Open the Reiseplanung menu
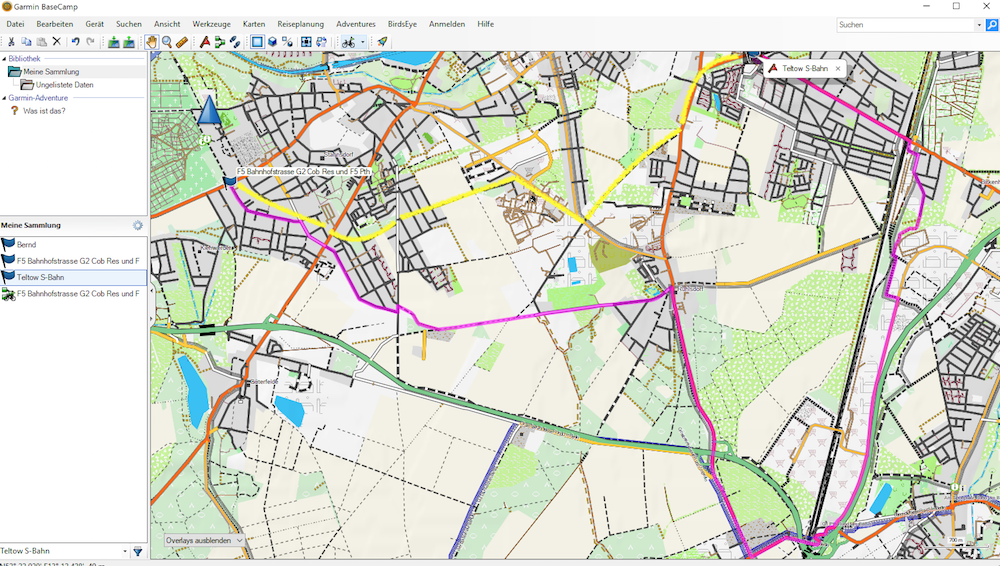 click(300, 24)
